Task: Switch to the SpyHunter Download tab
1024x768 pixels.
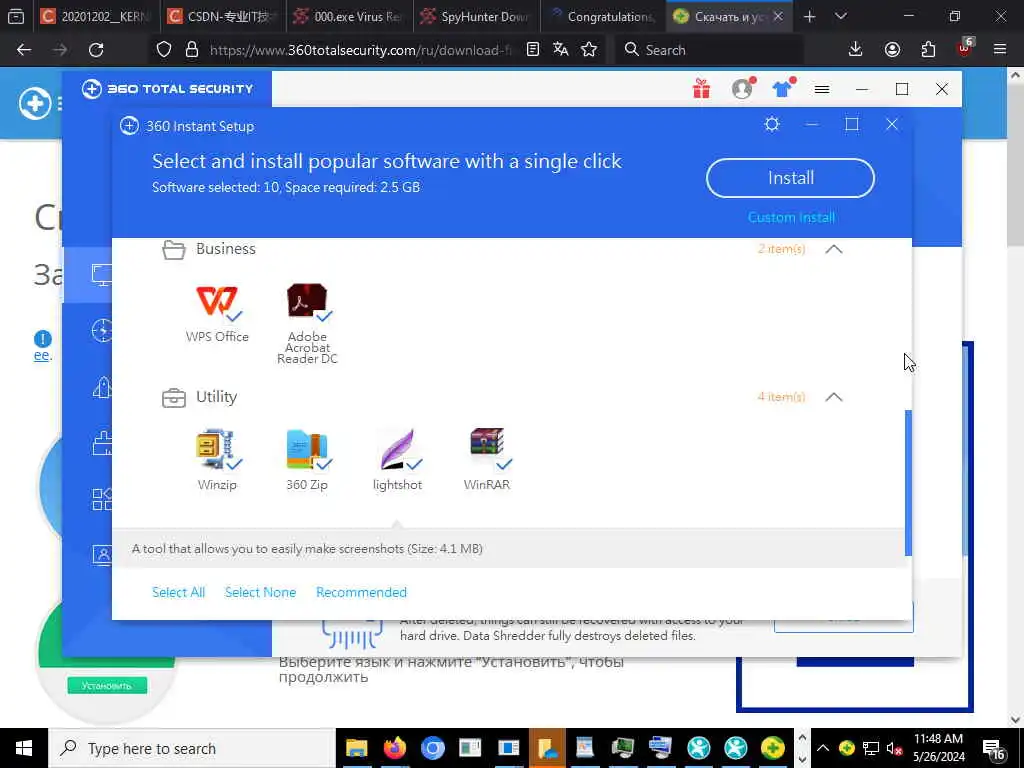Action: [x=477, y=16]
